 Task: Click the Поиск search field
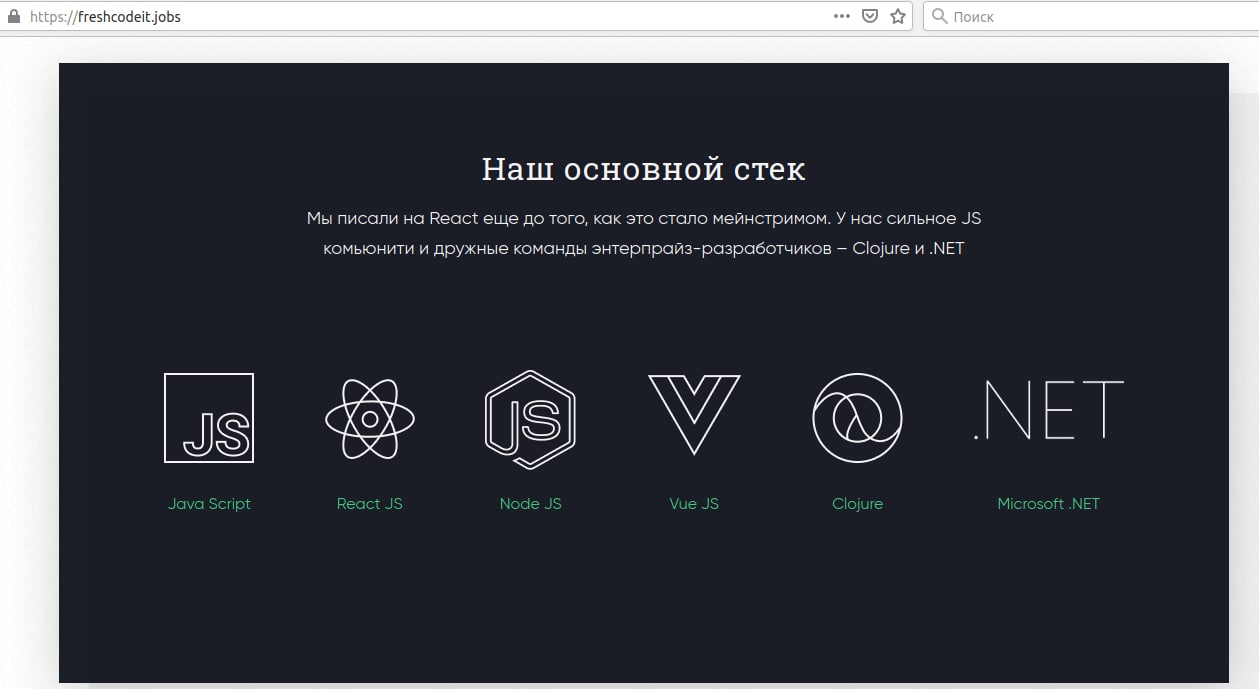point(1090,16)
